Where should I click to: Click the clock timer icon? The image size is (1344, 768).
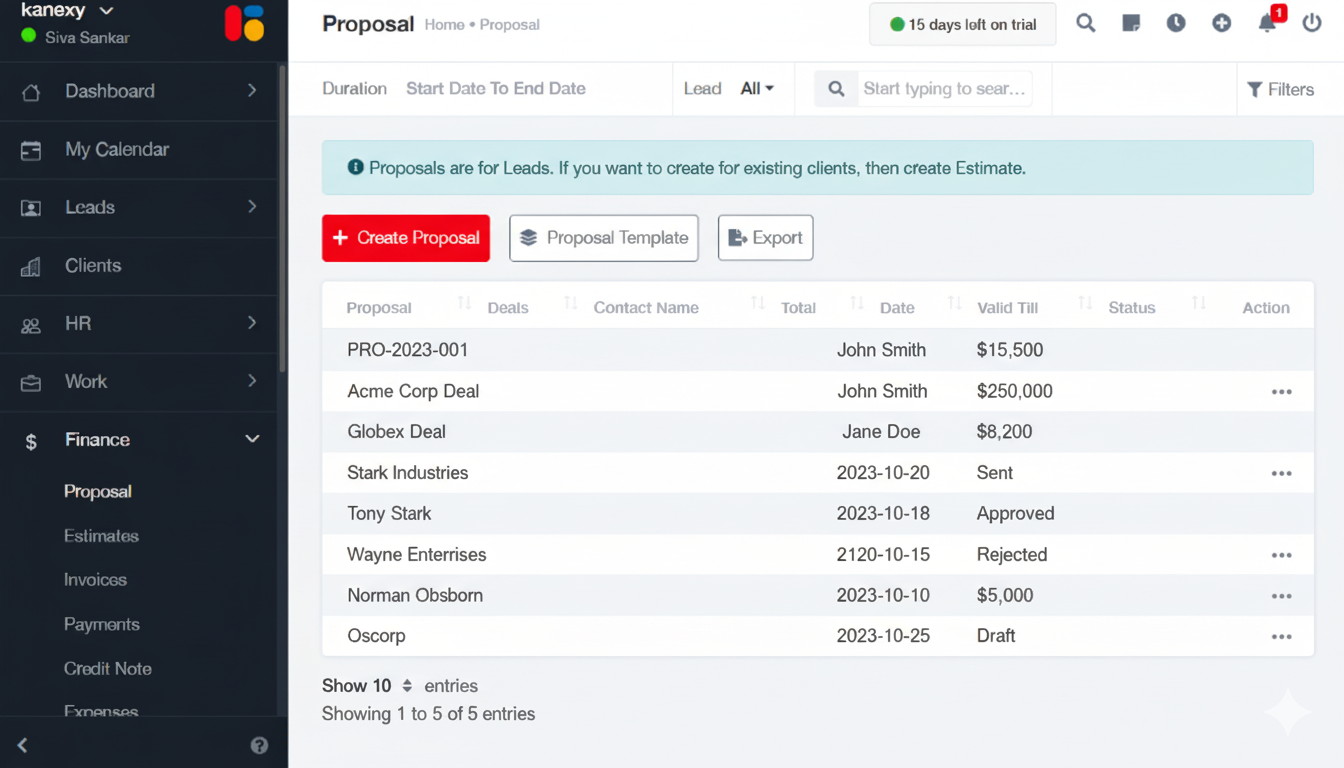pyautogui.click(x=1176, y=24)
